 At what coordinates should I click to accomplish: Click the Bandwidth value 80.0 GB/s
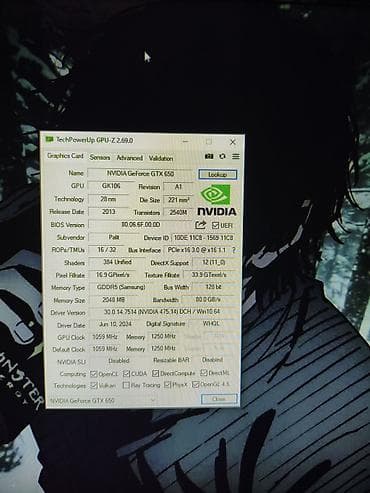[x=208, y=300]
